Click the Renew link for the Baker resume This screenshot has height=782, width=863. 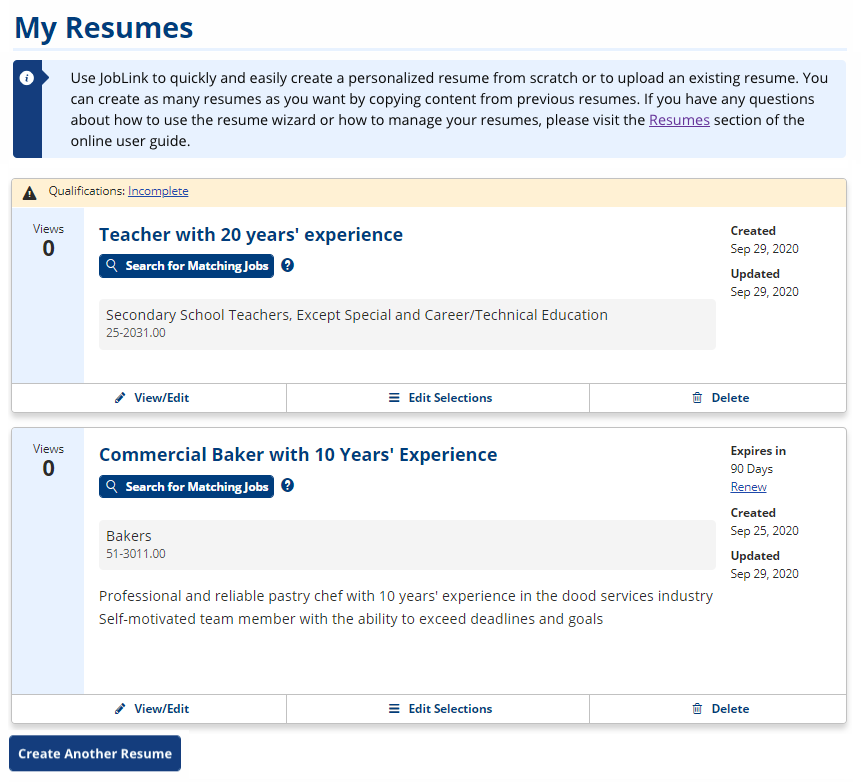coord(748,487)
